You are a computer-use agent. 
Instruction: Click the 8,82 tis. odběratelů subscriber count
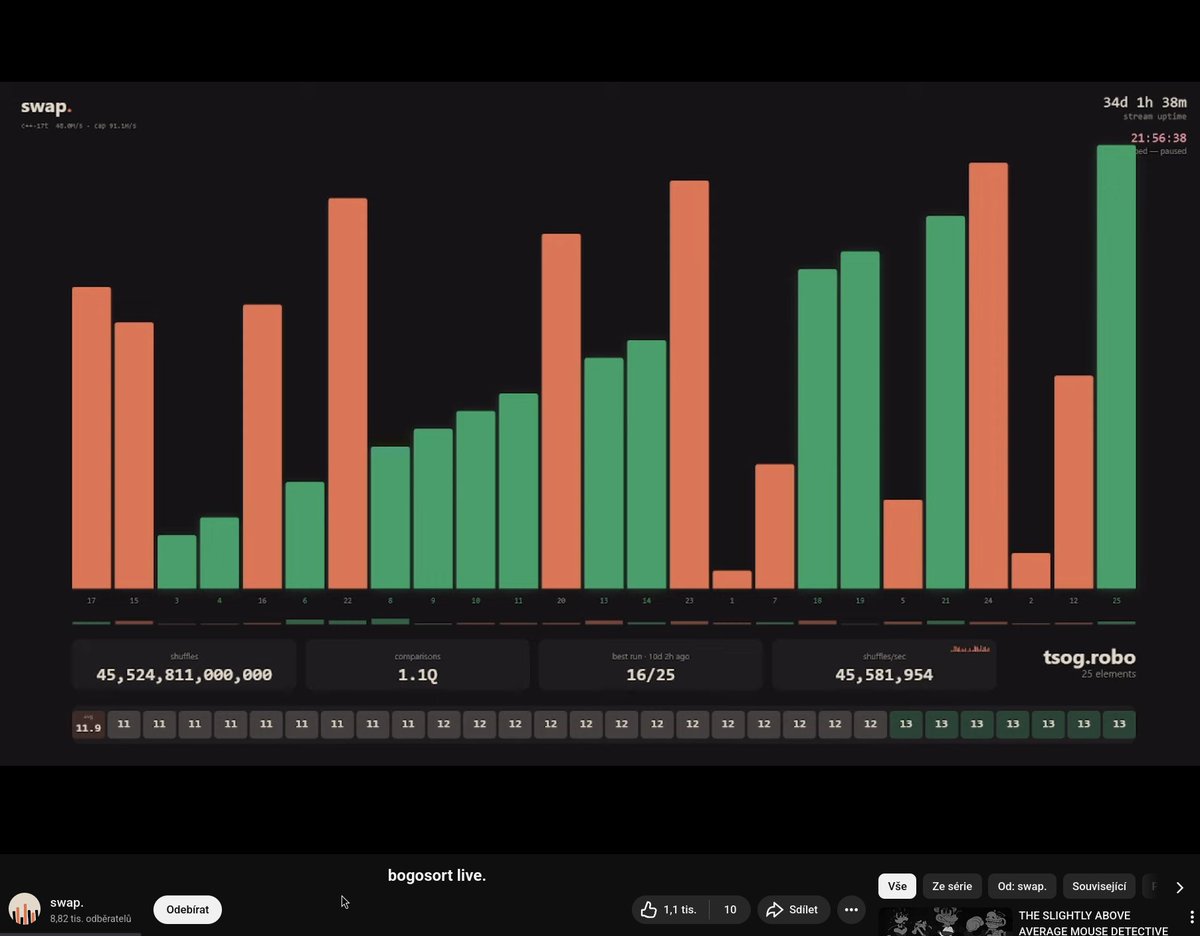[91, 918]
